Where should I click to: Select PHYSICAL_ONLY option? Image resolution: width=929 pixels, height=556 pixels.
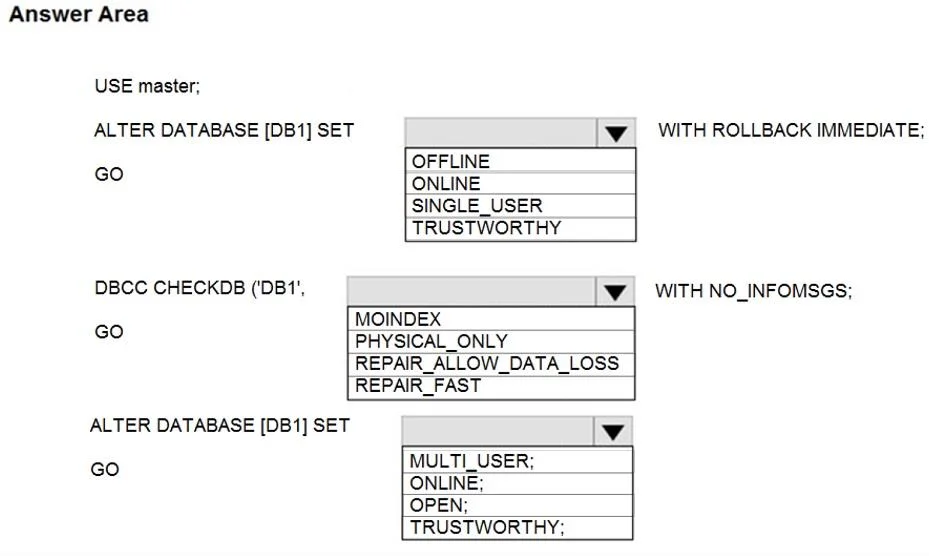pyautogui.click(x=491, y=341)
